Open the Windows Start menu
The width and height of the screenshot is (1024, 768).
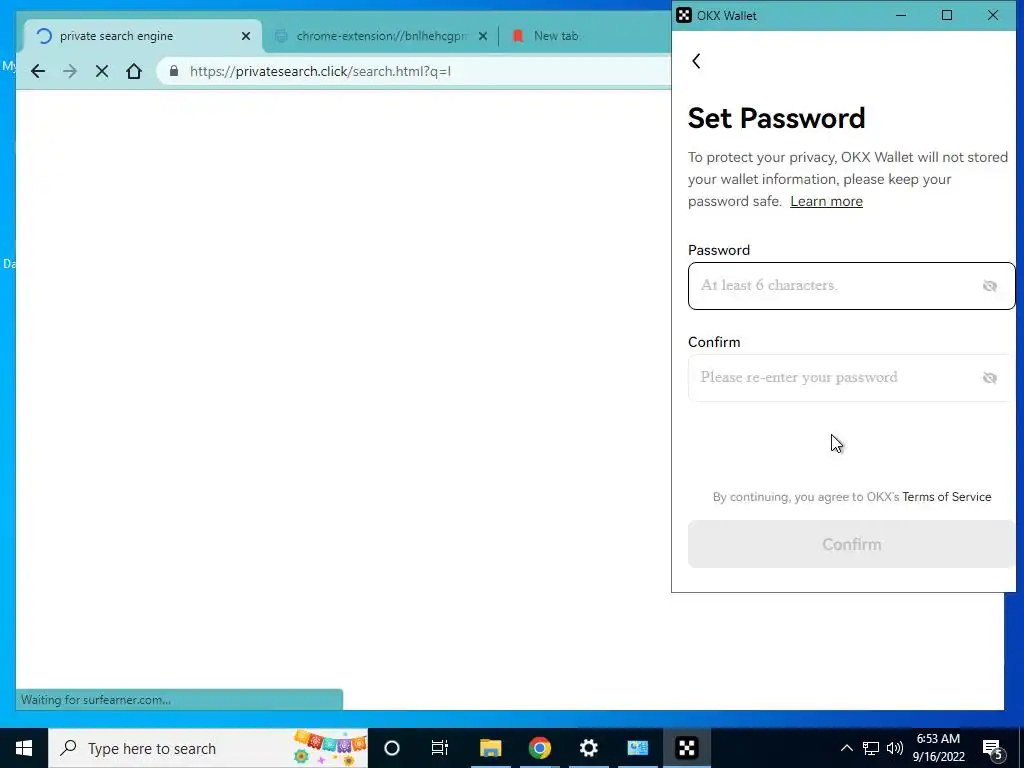[24, 748]
